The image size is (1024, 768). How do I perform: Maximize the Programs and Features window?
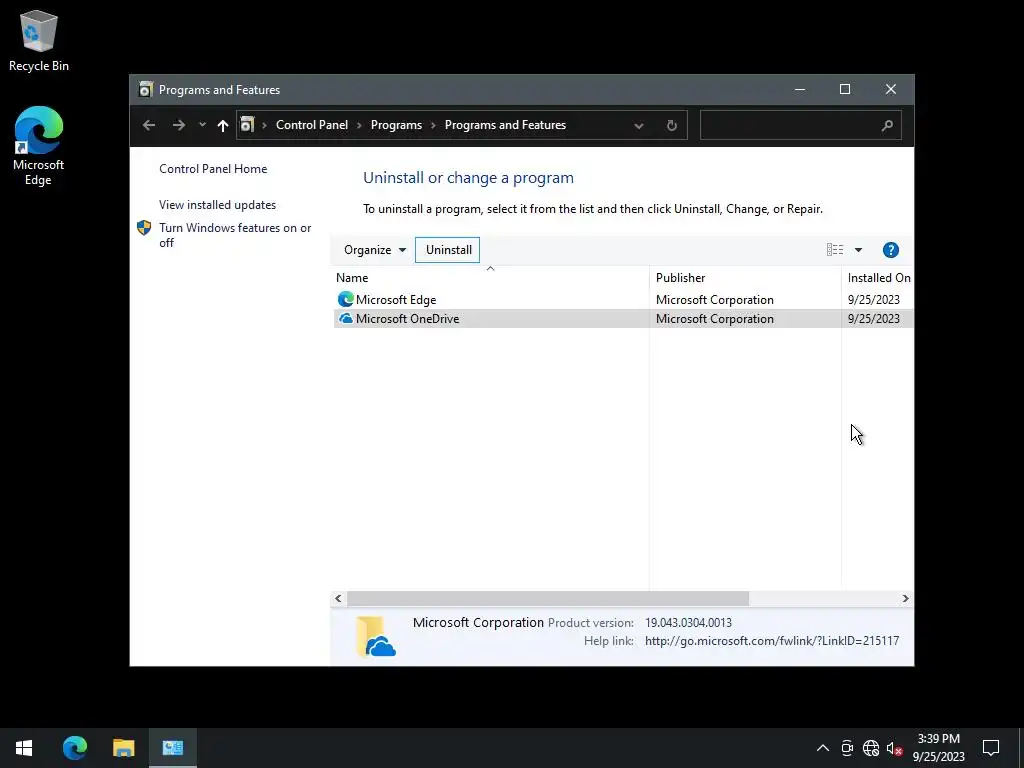click(x=845, y=89)
